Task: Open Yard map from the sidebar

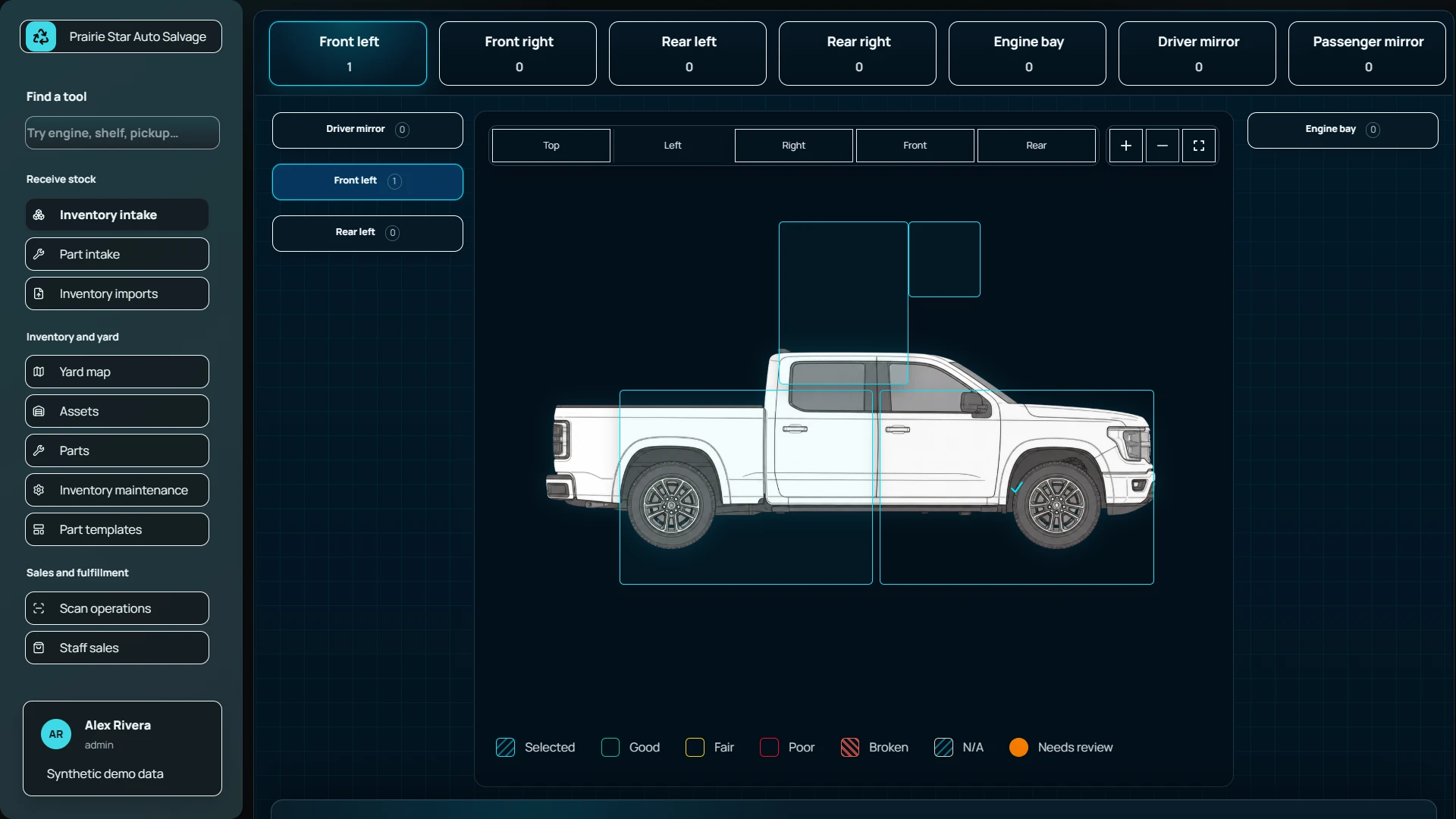Action: [117, 372]
